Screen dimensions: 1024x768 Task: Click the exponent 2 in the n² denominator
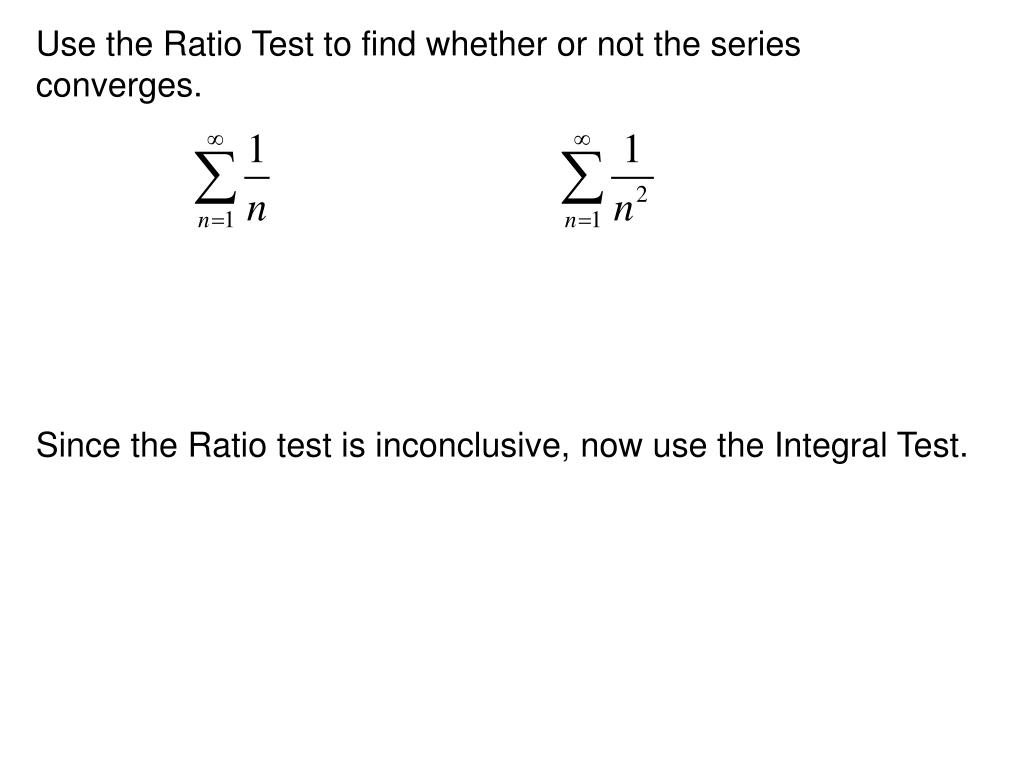tap(642, 195)
